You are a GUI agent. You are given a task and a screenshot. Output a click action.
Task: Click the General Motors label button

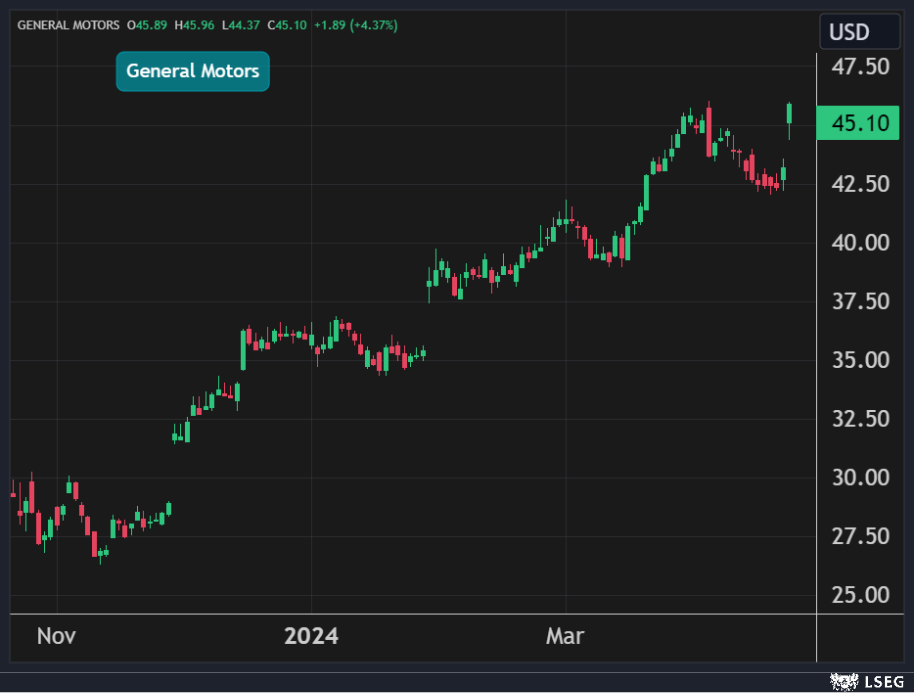193,71
